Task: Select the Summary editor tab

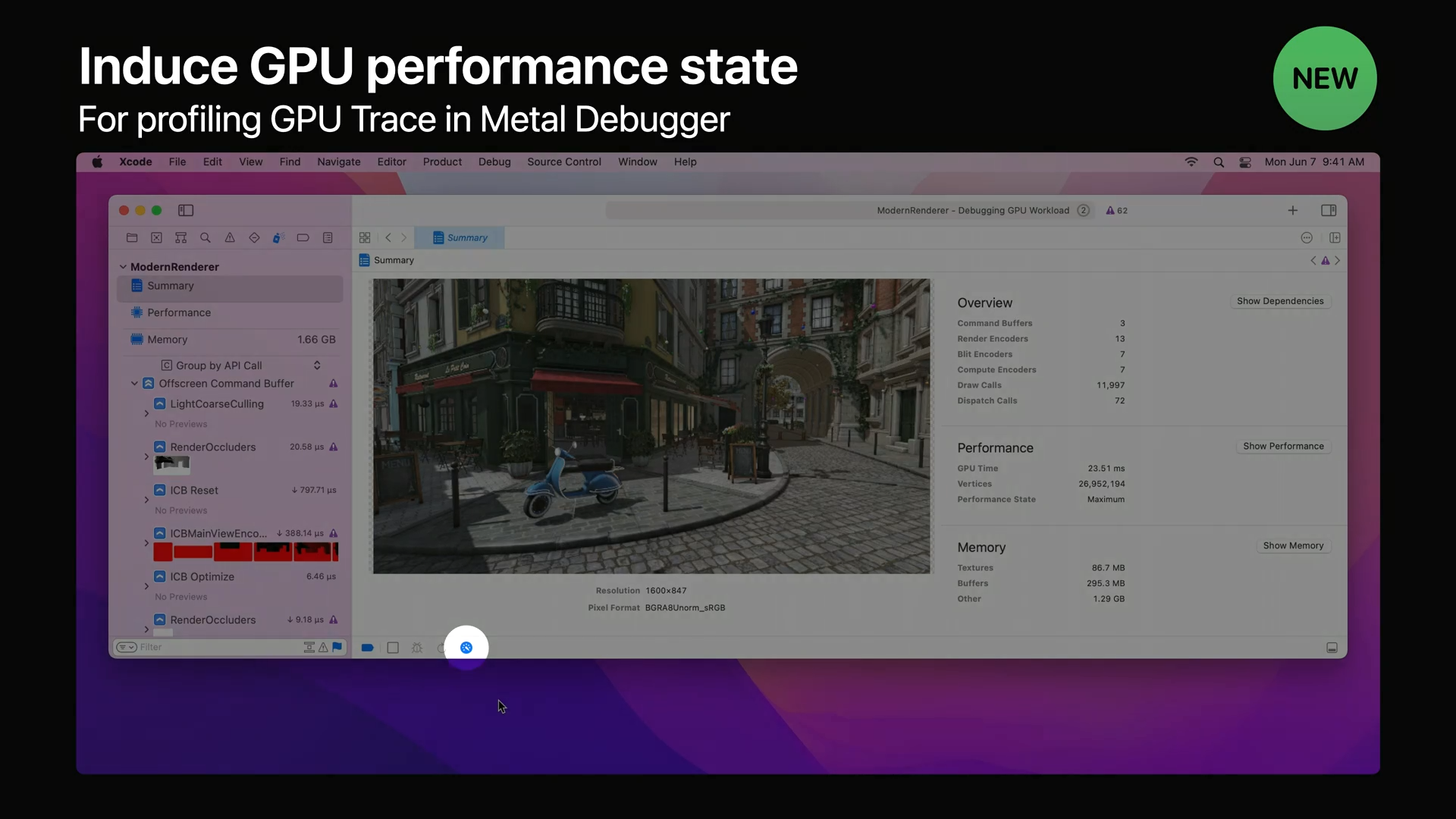Action: click(x=460, y=237)
